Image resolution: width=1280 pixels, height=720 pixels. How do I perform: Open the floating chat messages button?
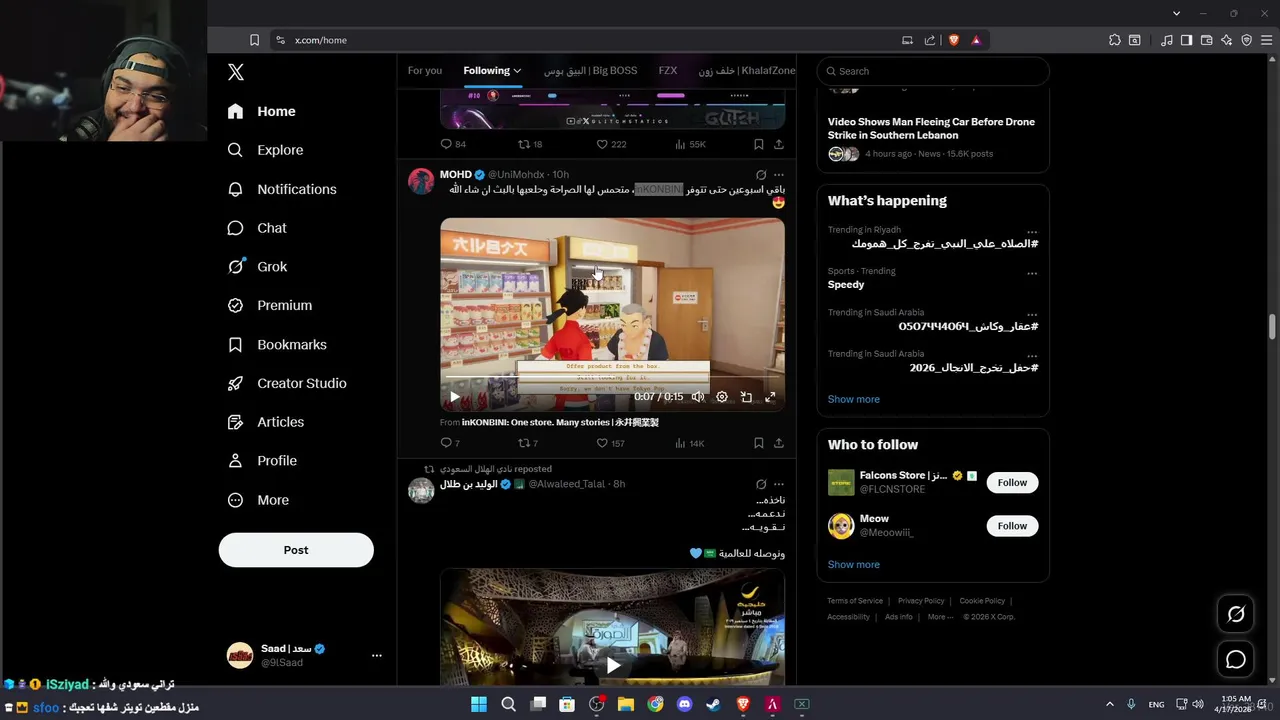(x=1236, y=659)
